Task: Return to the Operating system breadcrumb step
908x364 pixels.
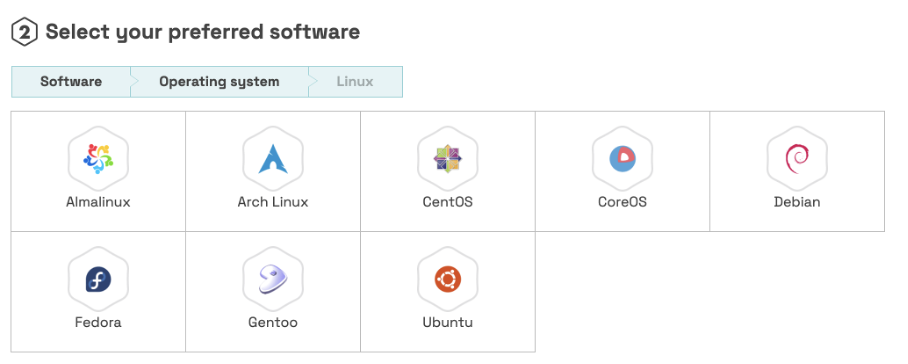Action: point(219,82)
